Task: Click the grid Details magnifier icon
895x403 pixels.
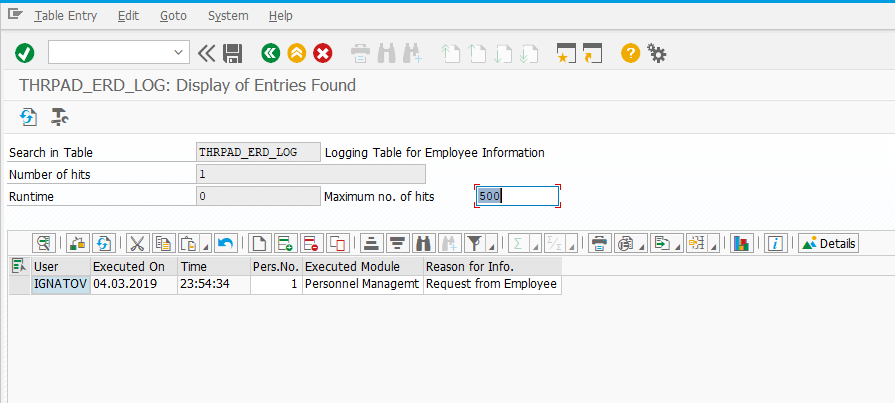Action: pos(43,244)
